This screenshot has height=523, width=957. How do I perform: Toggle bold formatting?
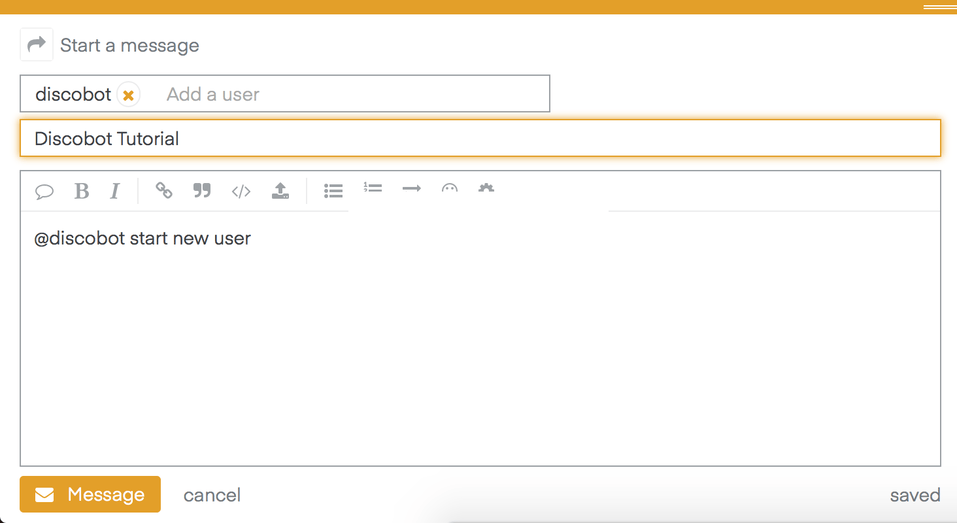pos(81,191)
